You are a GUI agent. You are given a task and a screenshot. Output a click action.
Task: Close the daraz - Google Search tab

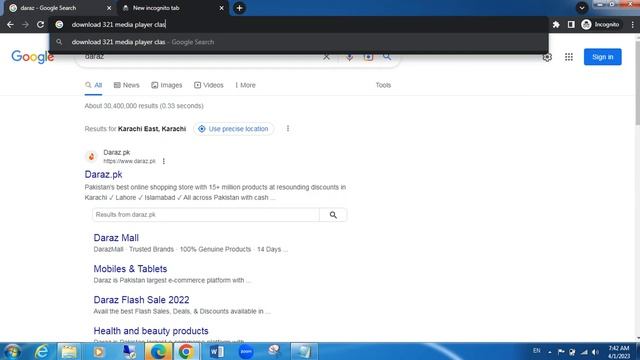pyautogui.click(x=109, y=8)
